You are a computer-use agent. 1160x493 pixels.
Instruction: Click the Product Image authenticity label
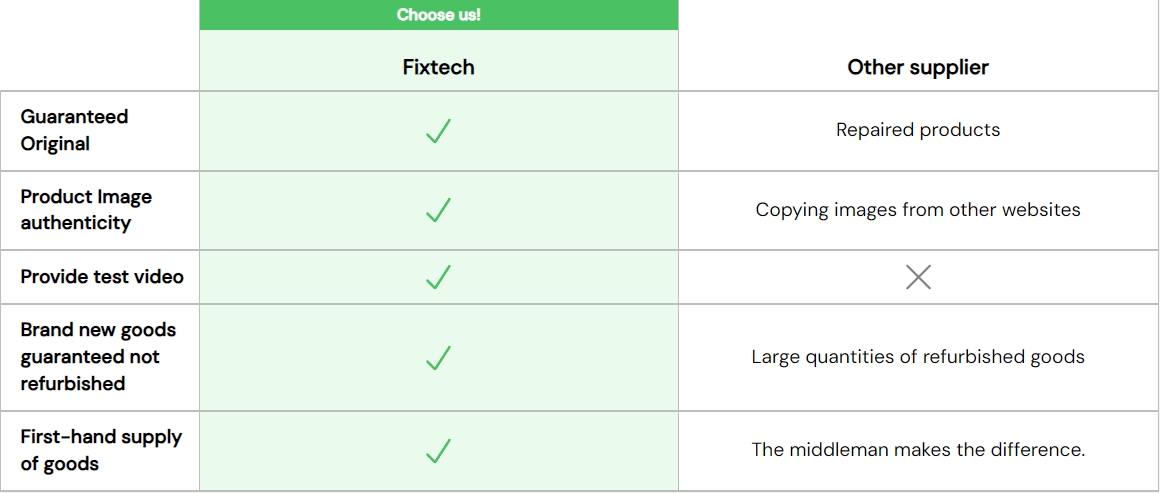coord(86,210)
